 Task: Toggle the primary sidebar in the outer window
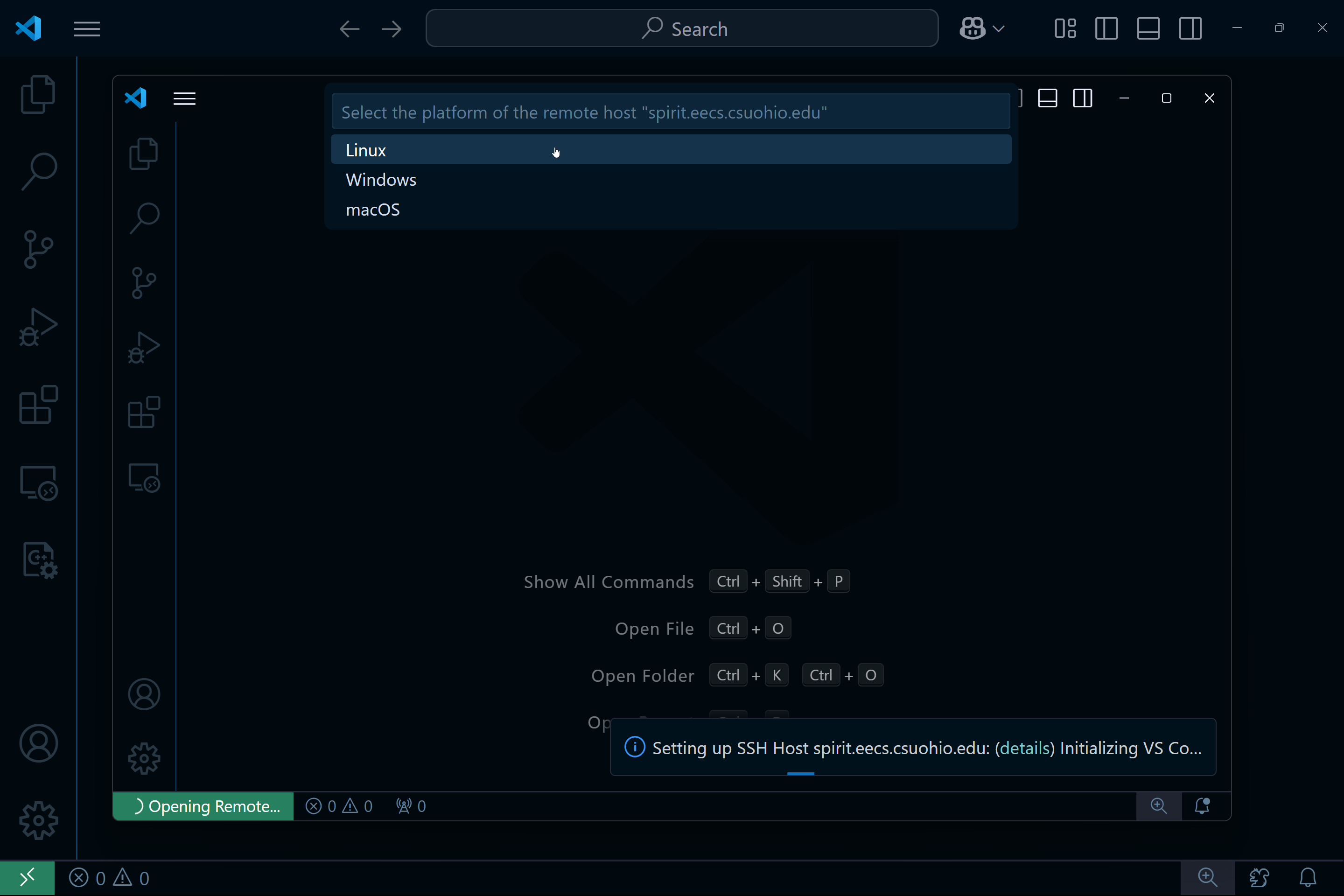1106,28
